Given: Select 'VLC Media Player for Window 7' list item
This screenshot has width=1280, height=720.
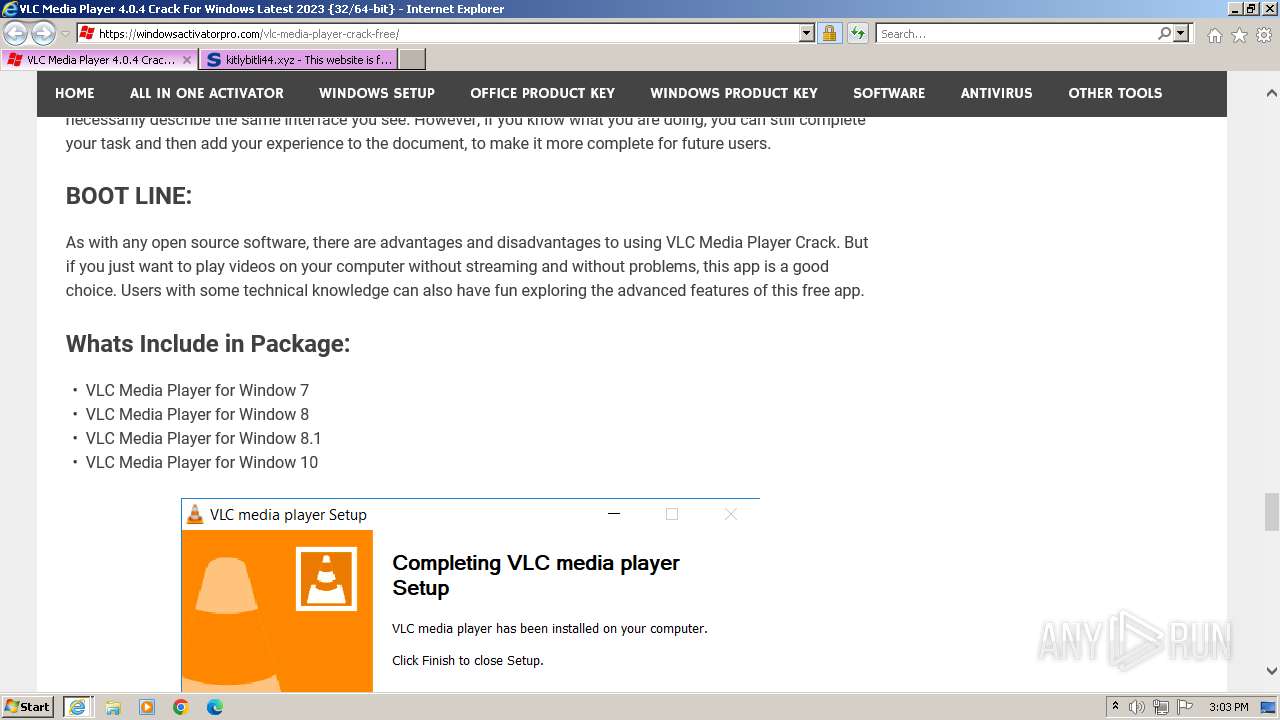Looking at the screenshot, I should pyautogui.click(x=197, y=390).
